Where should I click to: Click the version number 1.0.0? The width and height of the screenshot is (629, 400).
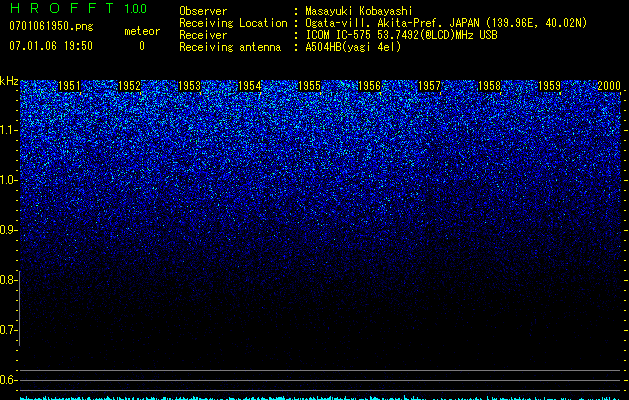pos(135,9)
